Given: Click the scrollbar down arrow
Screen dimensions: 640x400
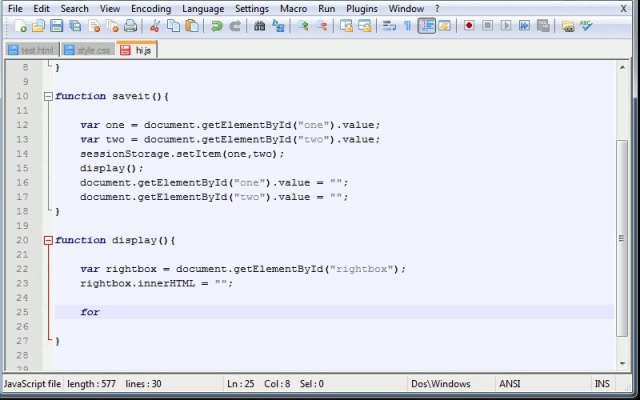Looking at the screenshot, I should 622,364.
